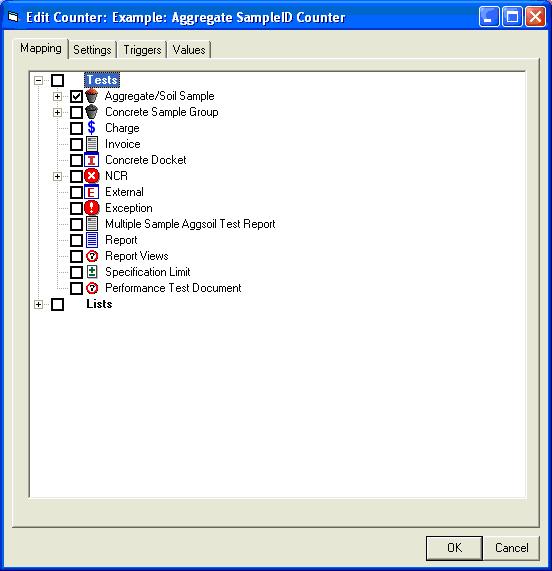This screenshot has width=552, height=571.
Task: Click the Report Views question icon
Action: click(92, 256)
